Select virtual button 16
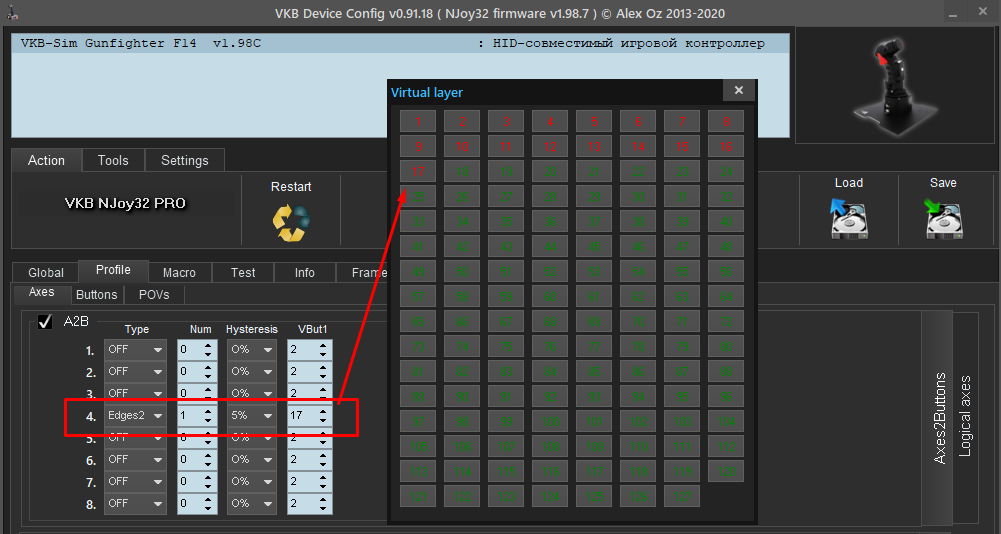Image resolution: width=1001 pixels, height=534 pixels. click(x=726, y=146)
